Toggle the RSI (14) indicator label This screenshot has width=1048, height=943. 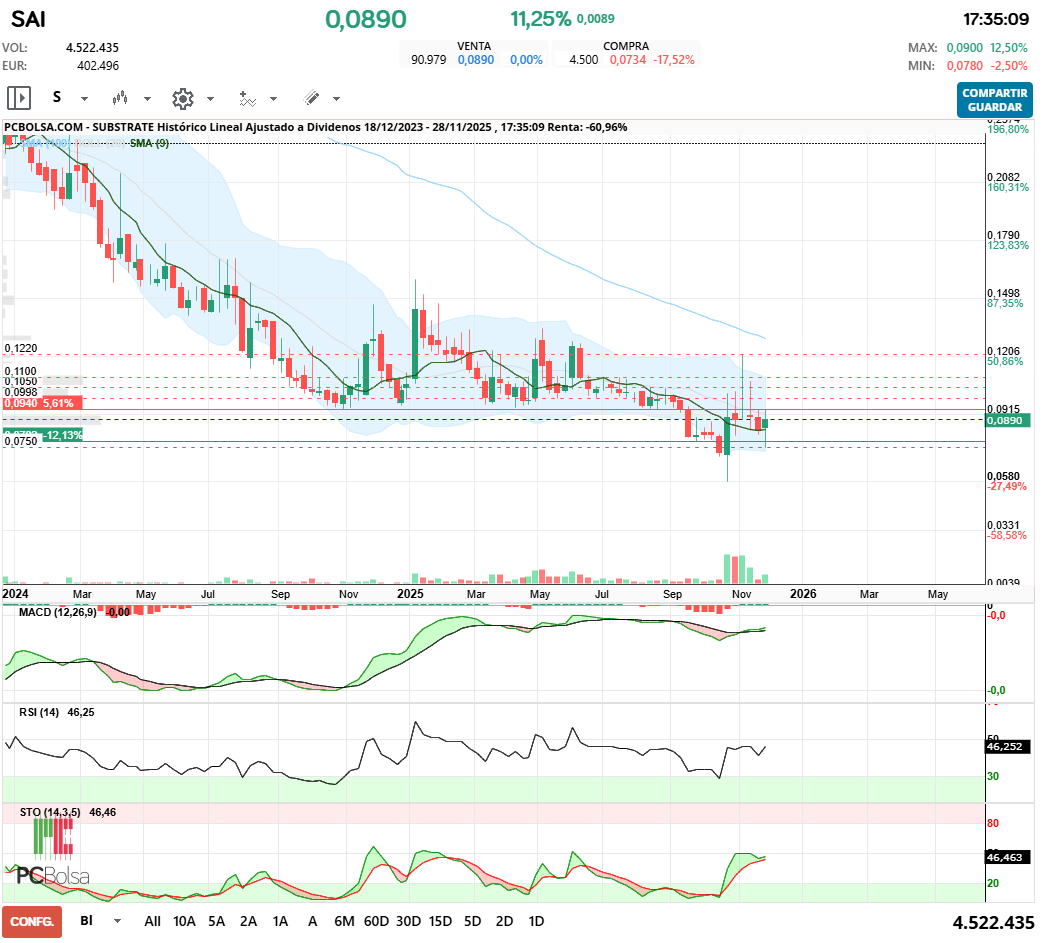(39, 712)
